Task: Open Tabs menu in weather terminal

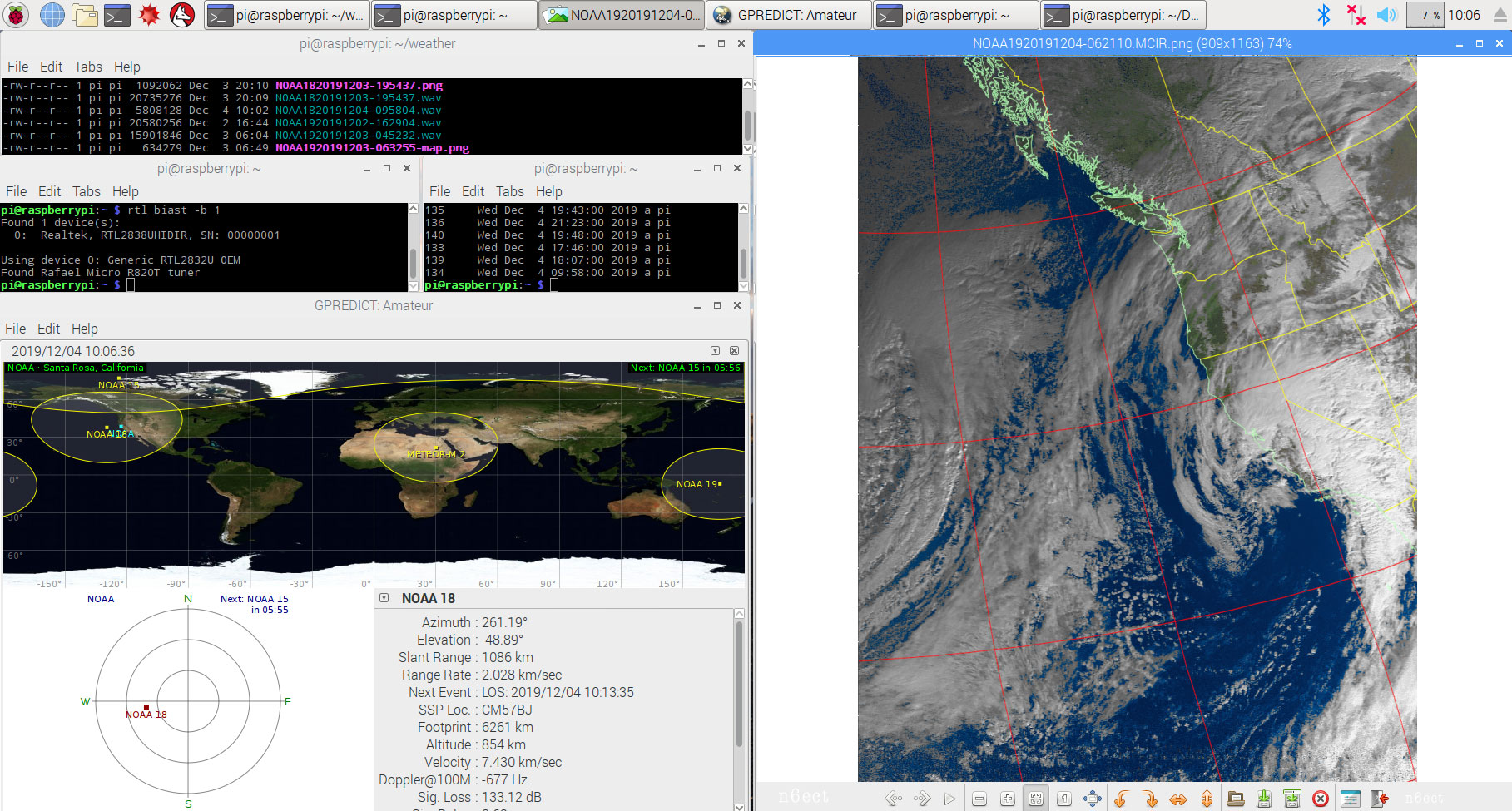Action: pos(88,67)
